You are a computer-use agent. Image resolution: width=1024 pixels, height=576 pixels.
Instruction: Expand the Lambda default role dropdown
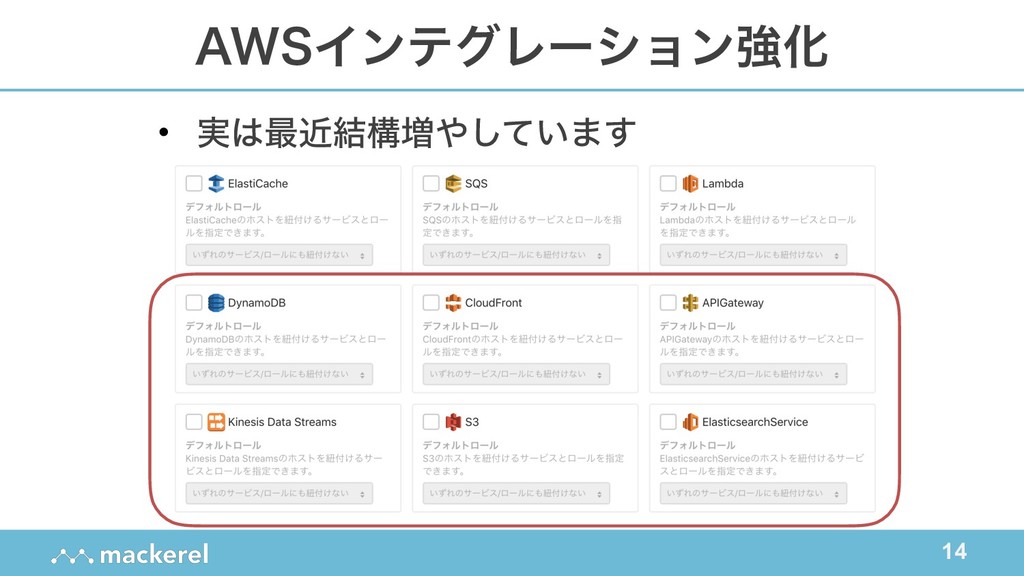[754, 255]
